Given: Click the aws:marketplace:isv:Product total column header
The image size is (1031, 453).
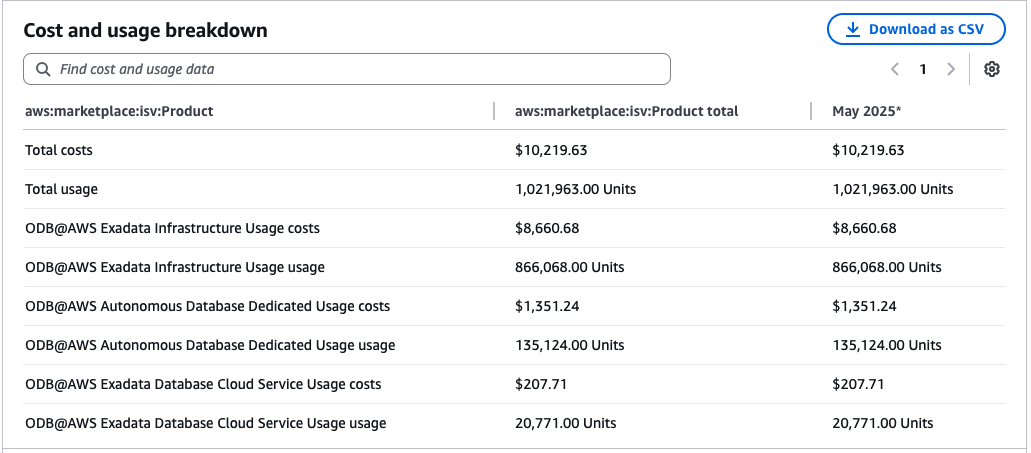Looking at the screenshot, I should pos(626,111).
